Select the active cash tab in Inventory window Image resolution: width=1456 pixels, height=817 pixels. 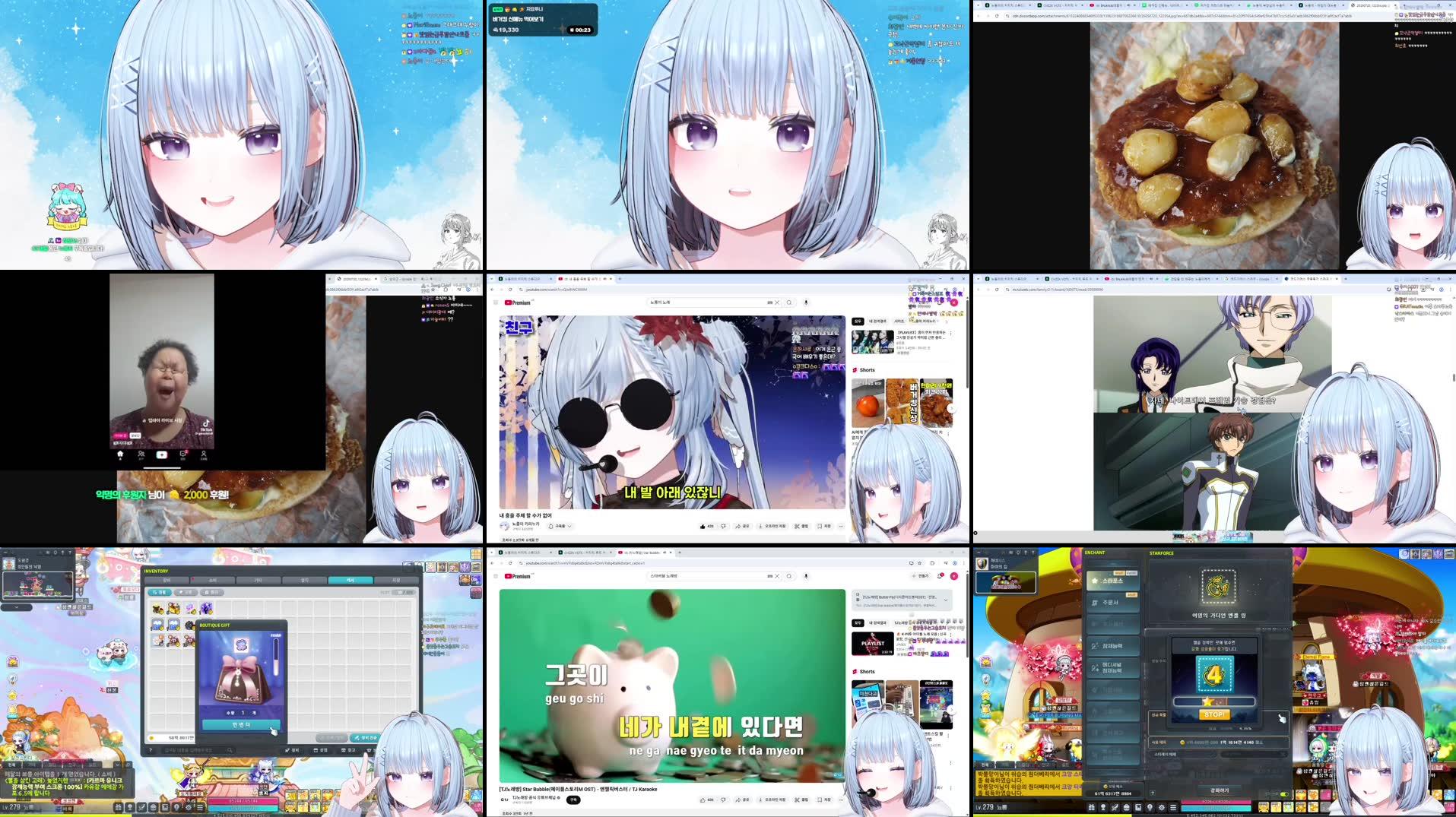point(350,580)
